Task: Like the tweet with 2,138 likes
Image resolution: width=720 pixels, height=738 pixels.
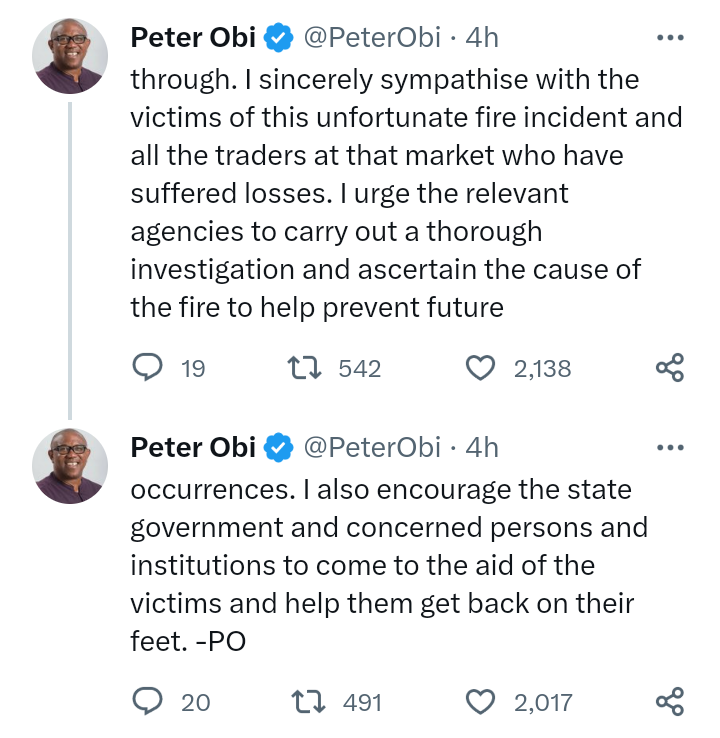Action: 482,368
